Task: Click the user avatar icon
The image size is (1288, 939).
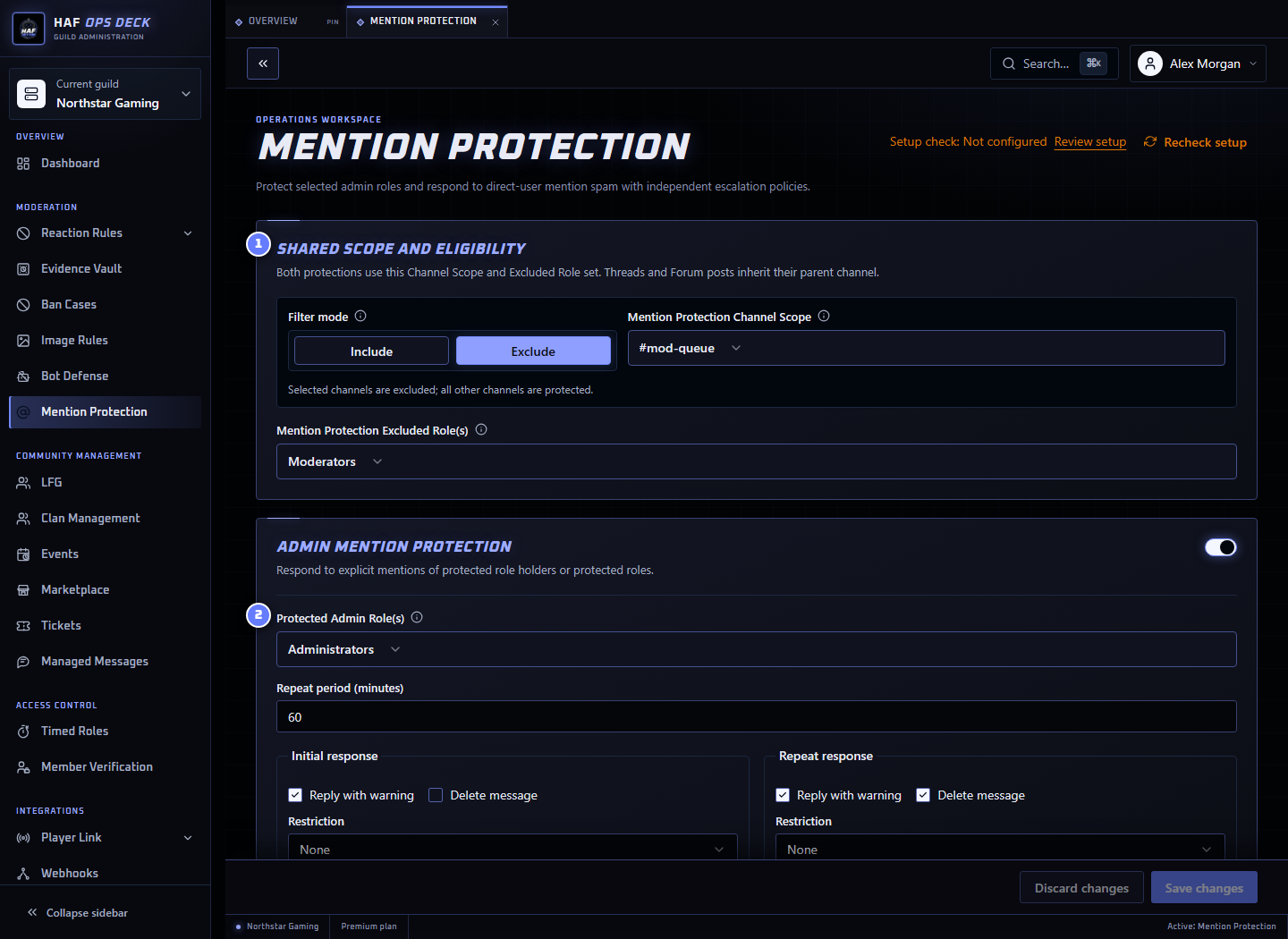Action: 1150,63
